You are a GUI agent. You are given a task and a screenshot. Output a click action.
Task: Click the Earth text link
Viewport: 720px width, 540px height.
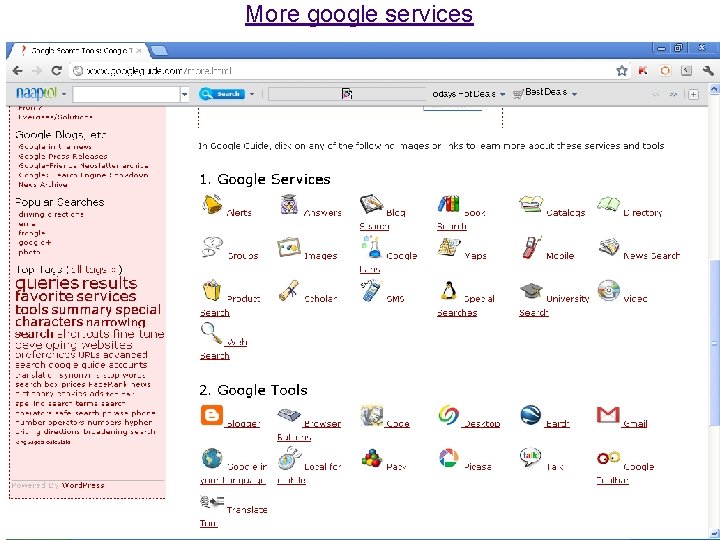pyautogui.click(x=557, y=423)
